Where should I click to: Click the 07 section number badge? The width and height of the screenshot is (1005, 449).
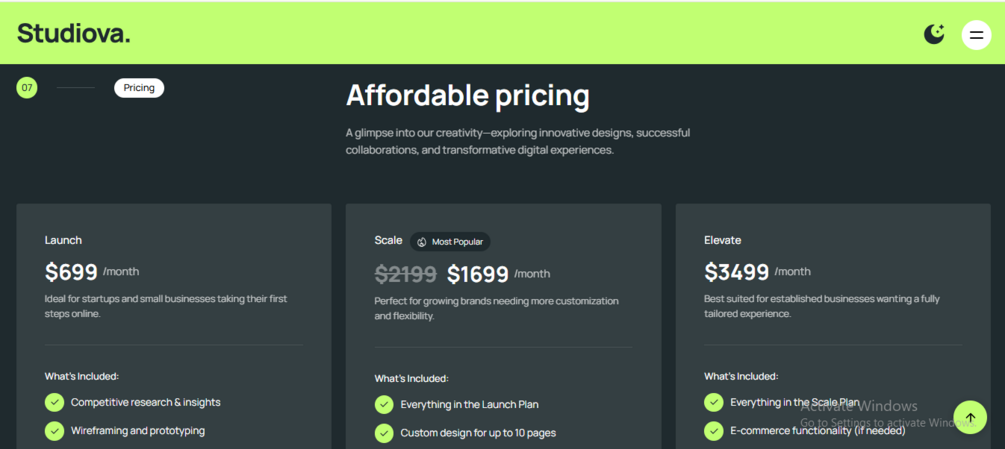click(x=27, y=88)
